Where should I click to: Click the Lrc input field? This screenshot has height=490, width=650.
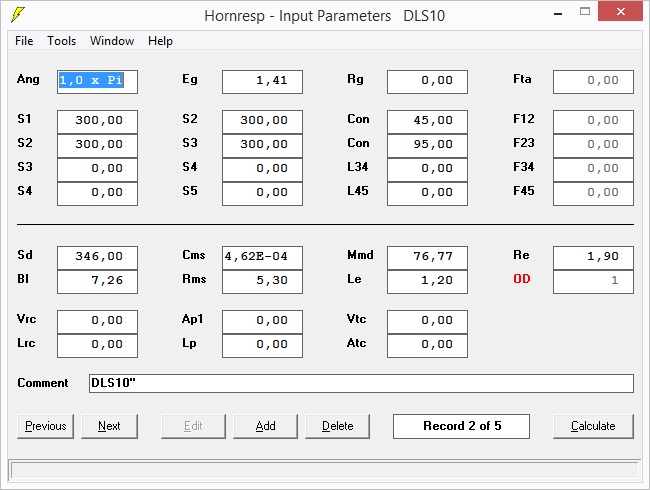[97, 346]
